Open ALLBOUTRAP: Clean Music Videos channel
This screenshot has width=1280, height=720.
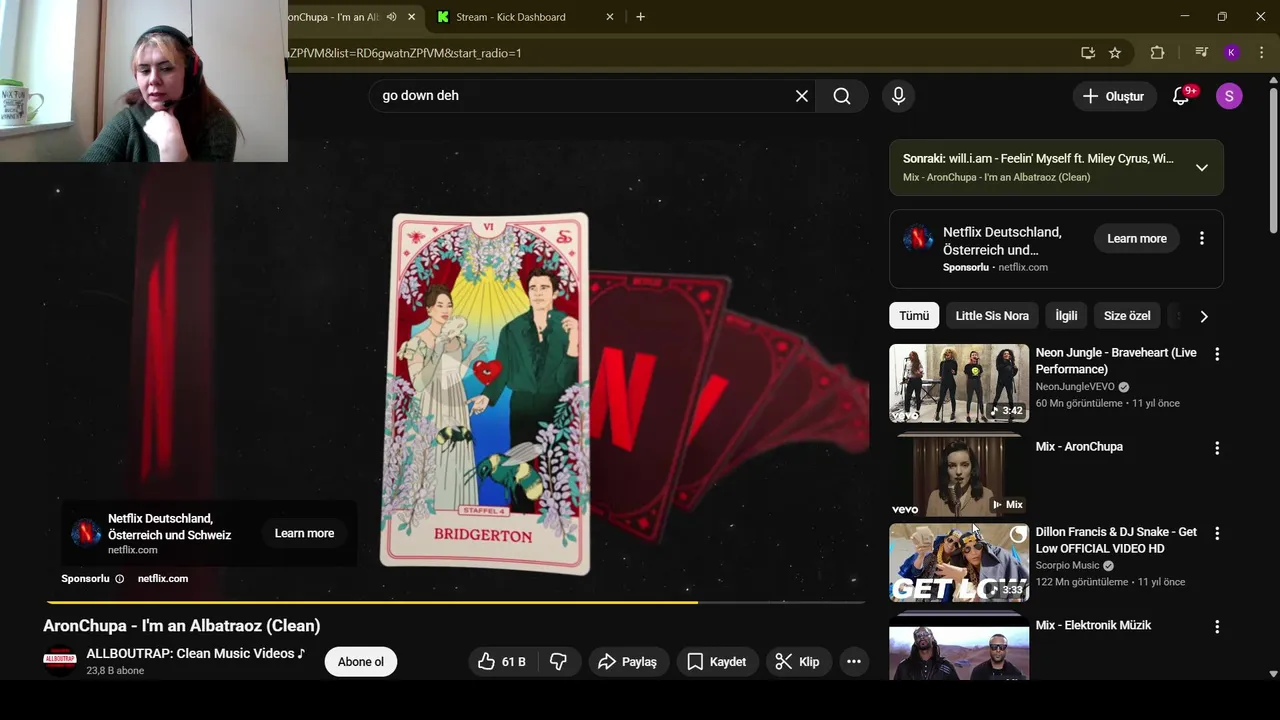[195, 653]
